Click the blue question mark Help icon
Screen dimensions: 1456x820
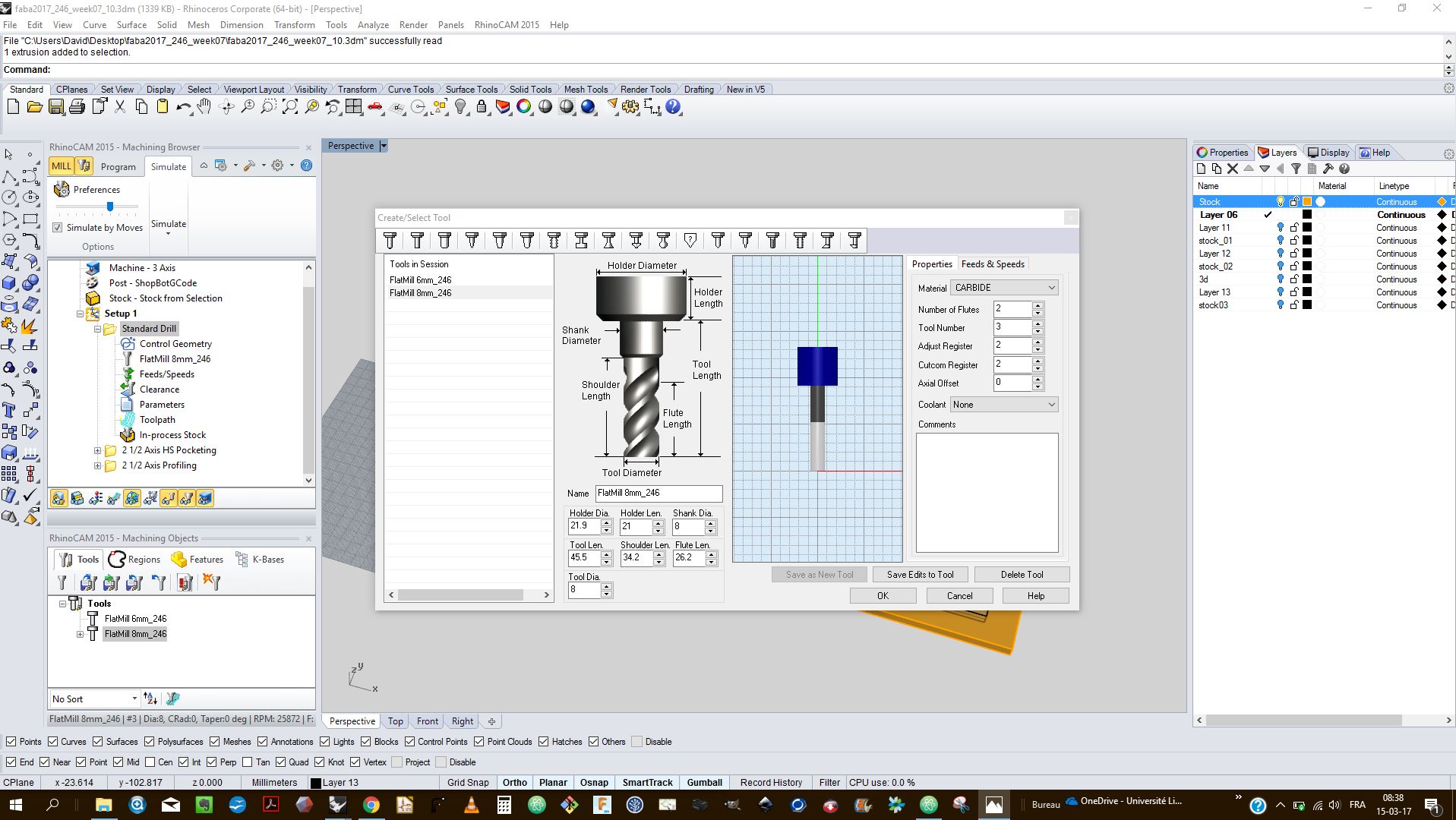point(673,107)
